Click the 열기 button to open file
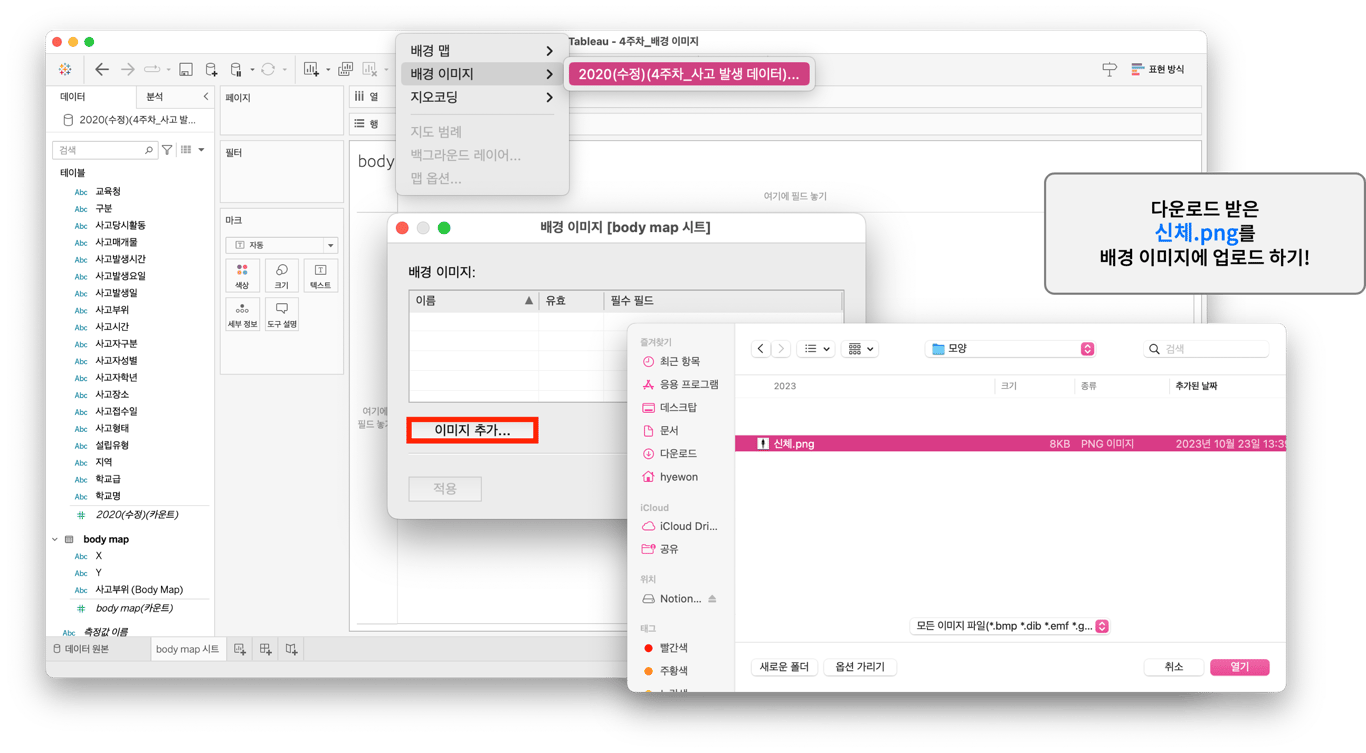 pos(1239,666)
